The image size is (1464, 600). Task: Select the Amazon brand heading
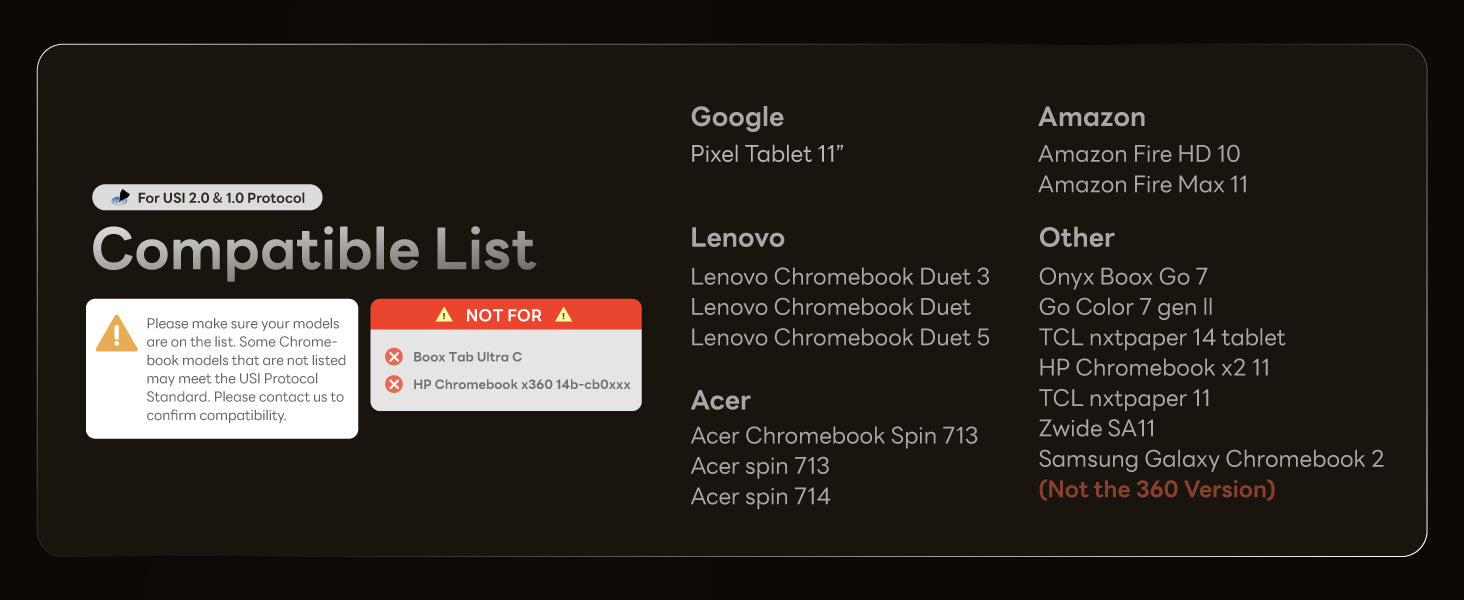(x=1092, y=117)
